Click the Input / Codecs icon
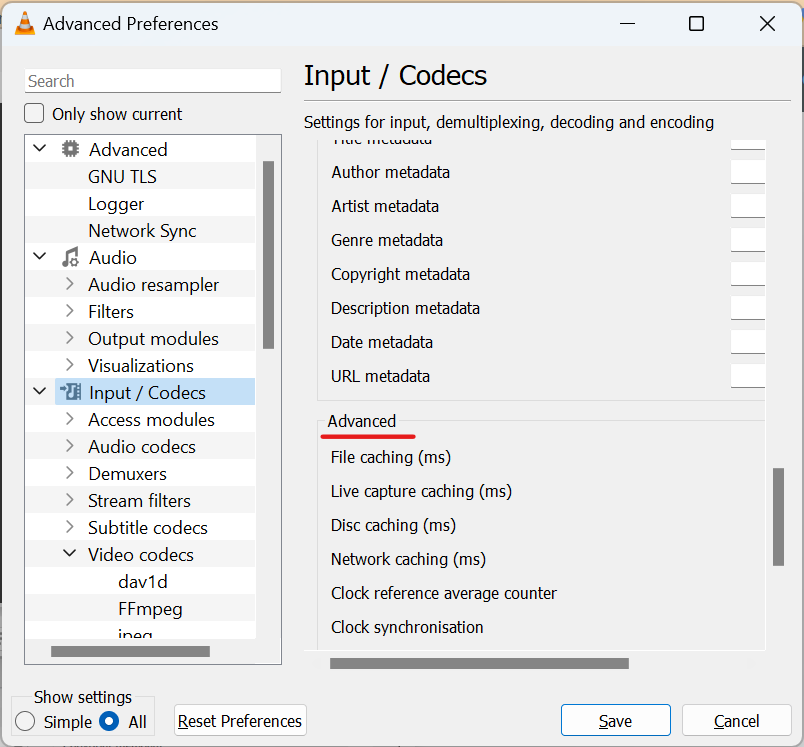Image resolution: width=804 pixels, height=747 pixels. coord(68,392)
